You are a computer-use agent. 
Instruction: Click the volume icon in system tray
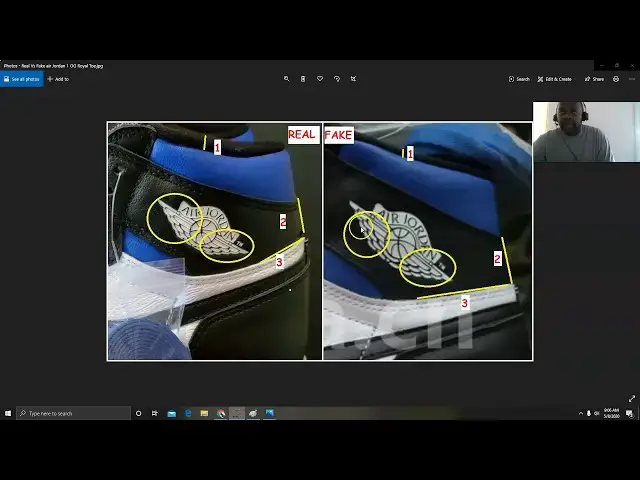pyautogui.click(x=596, y=413)
